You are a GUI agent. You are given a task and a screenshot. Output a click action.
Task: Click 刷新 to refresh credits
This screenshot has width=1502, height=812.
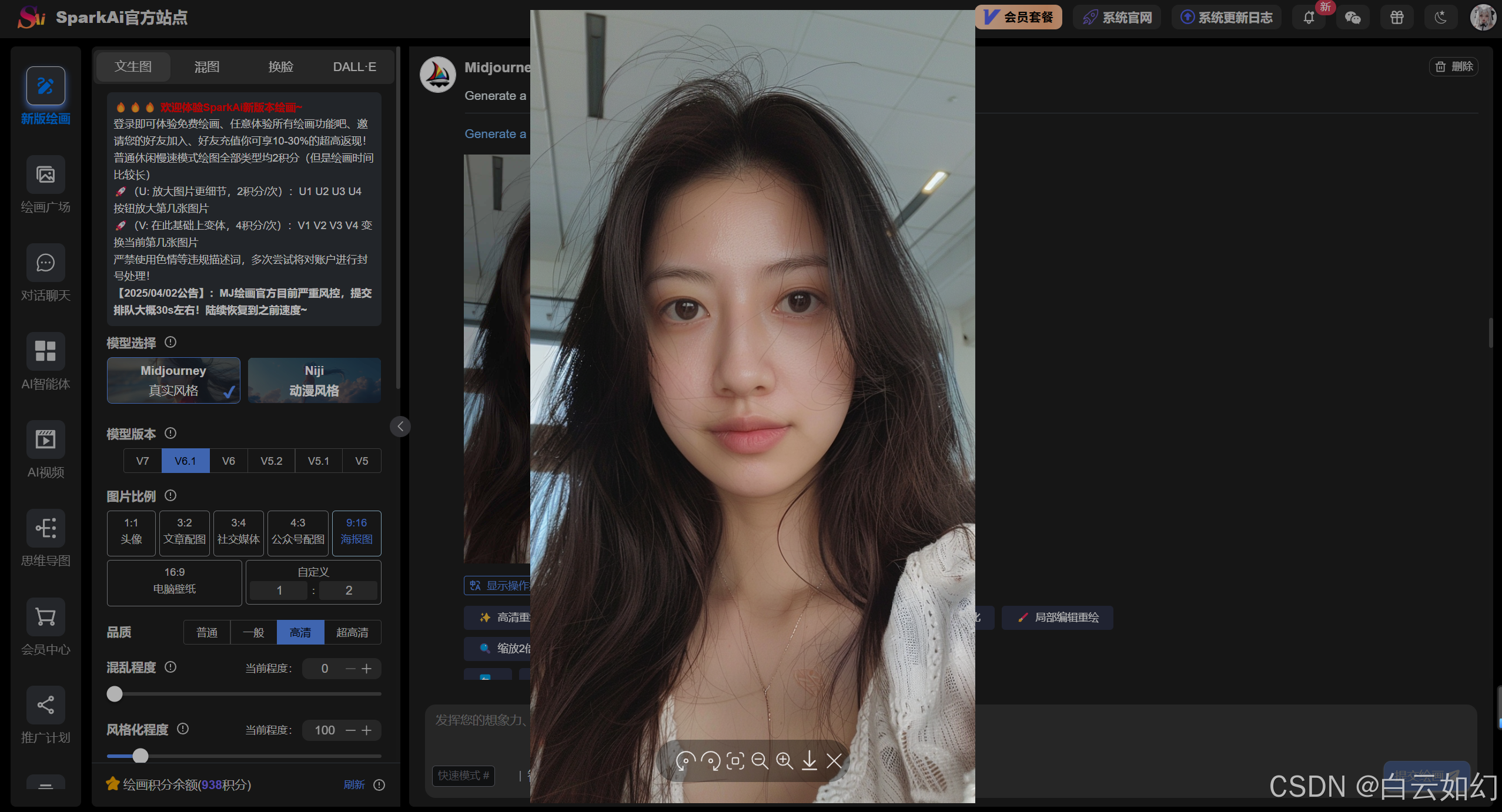[x=354, y=784]
